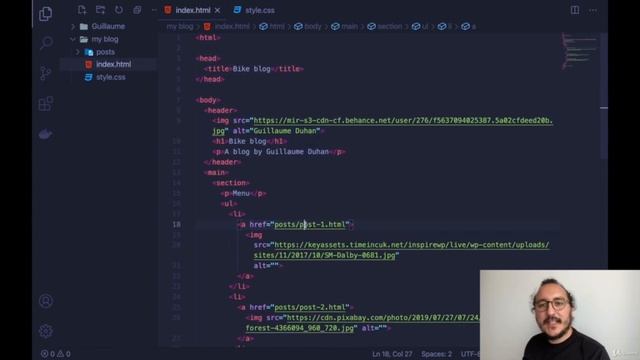This screenshot has width=640, height=360.
Task: Open the Source Control view icon
Action: coord(46,73)
